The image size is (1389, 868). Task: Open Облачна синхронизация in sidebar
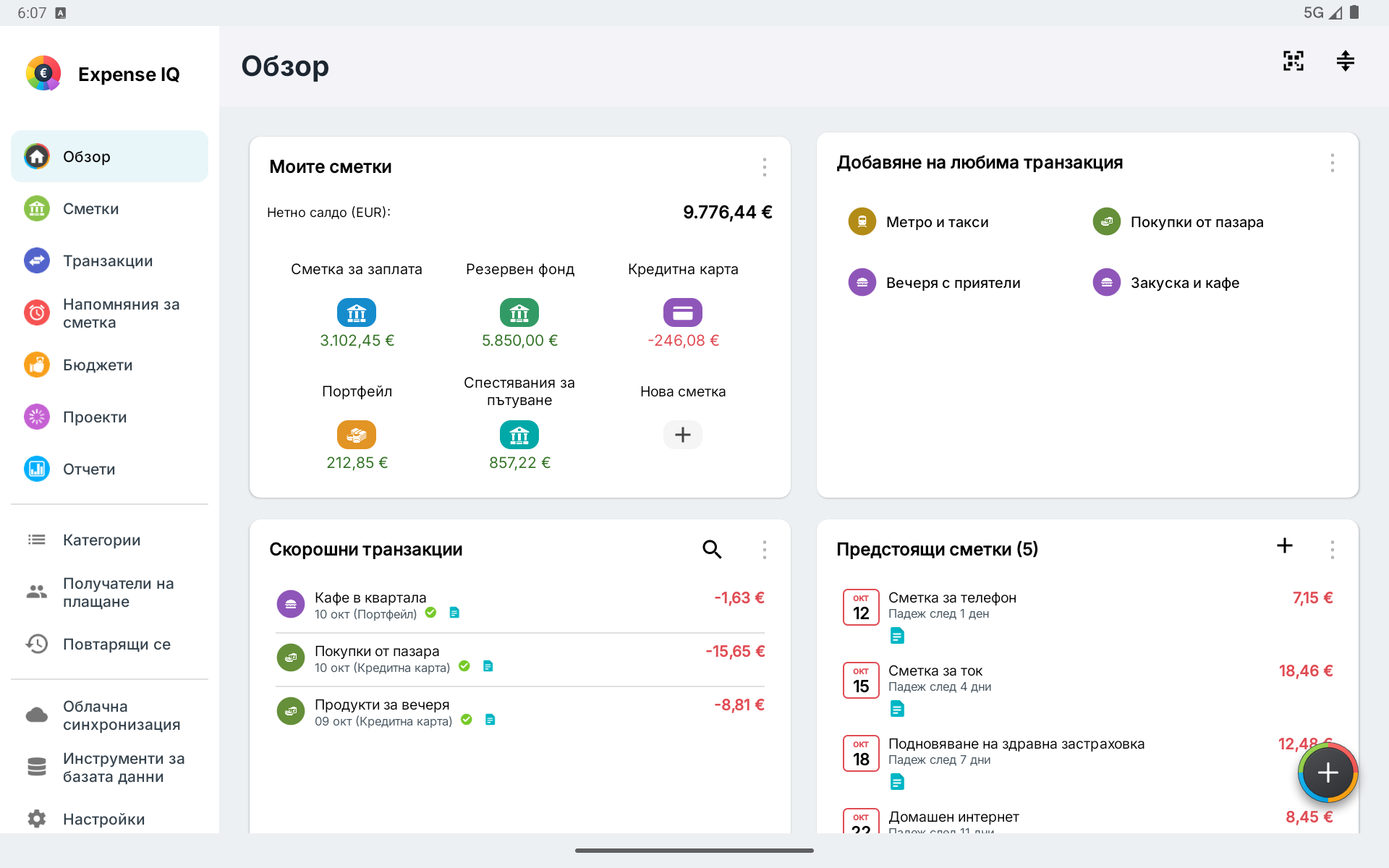coord(109,715)
